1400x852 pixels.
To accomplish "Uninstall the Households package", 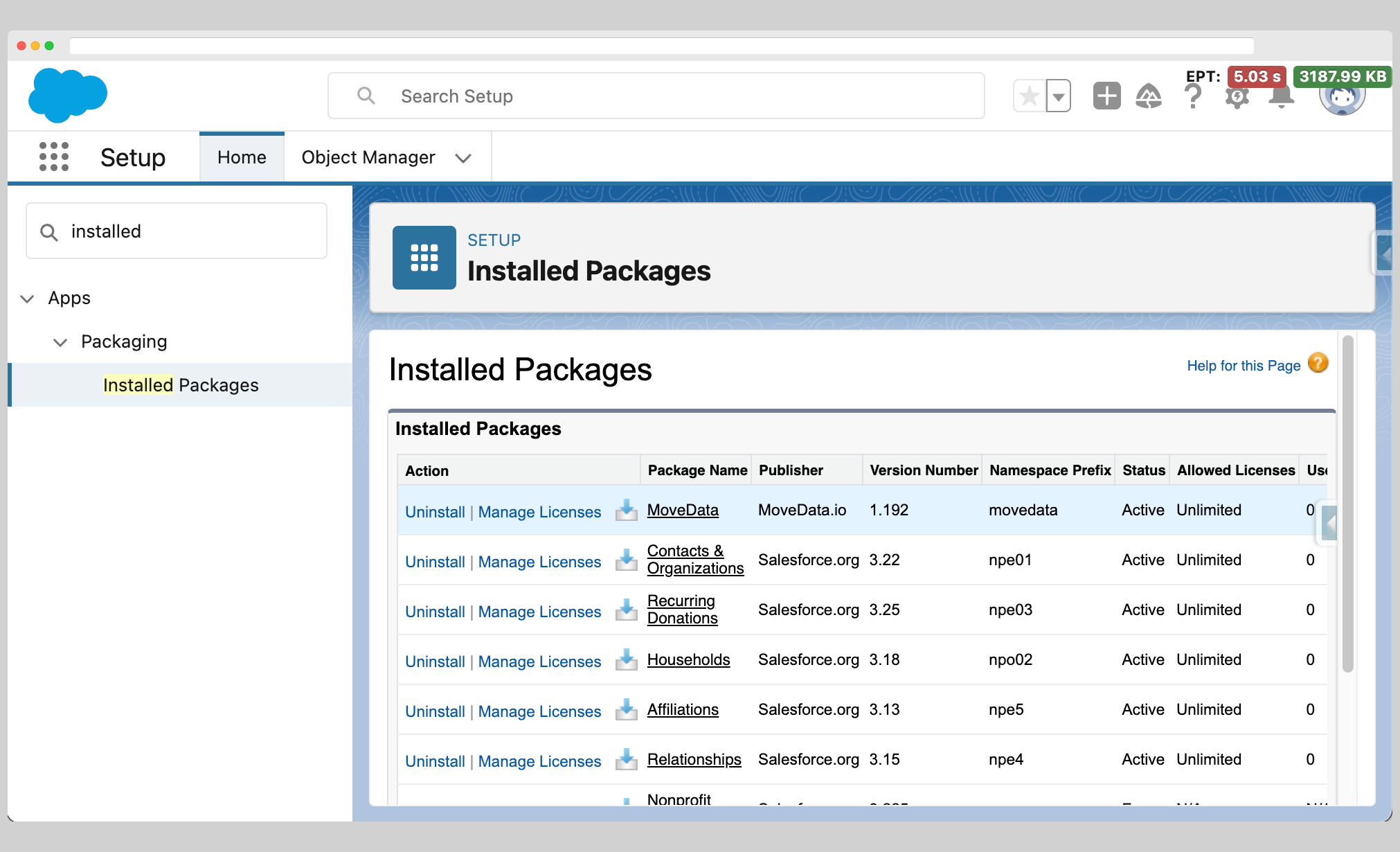I will click(435, 662).
